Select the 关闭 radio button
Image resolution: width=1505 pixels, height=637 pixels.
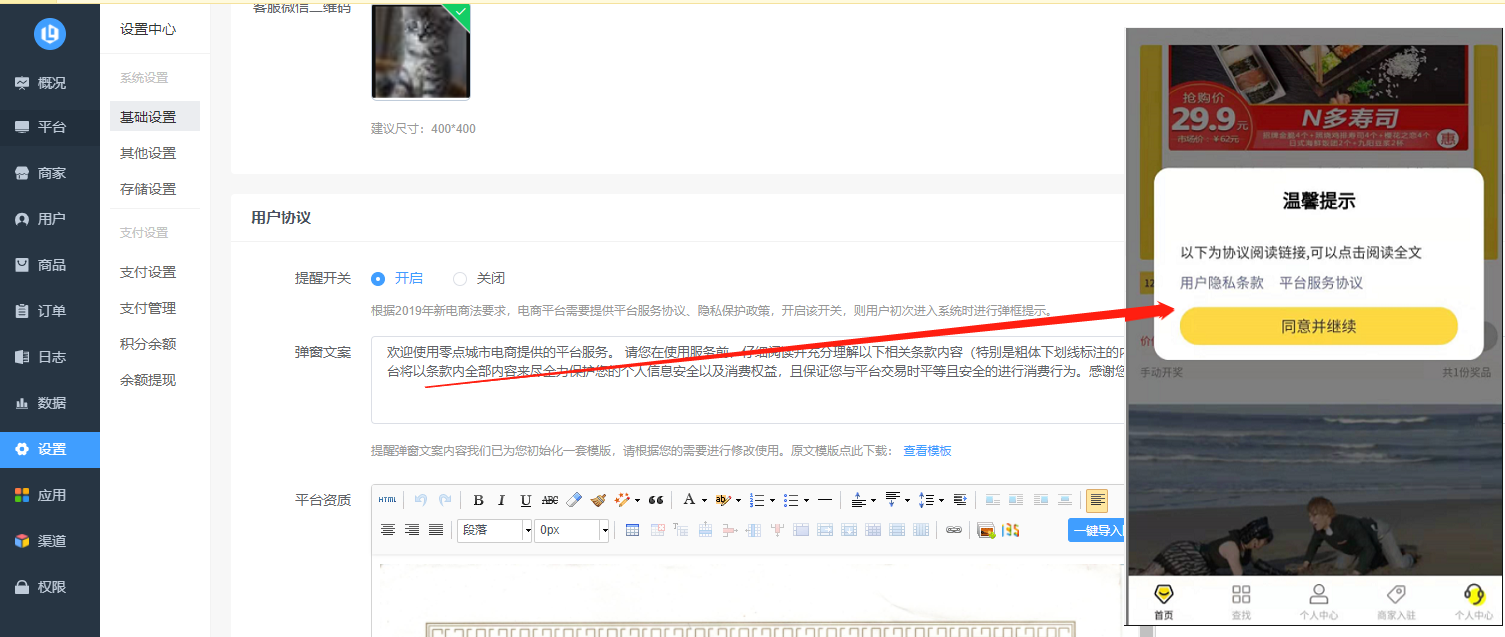[460, 279]
